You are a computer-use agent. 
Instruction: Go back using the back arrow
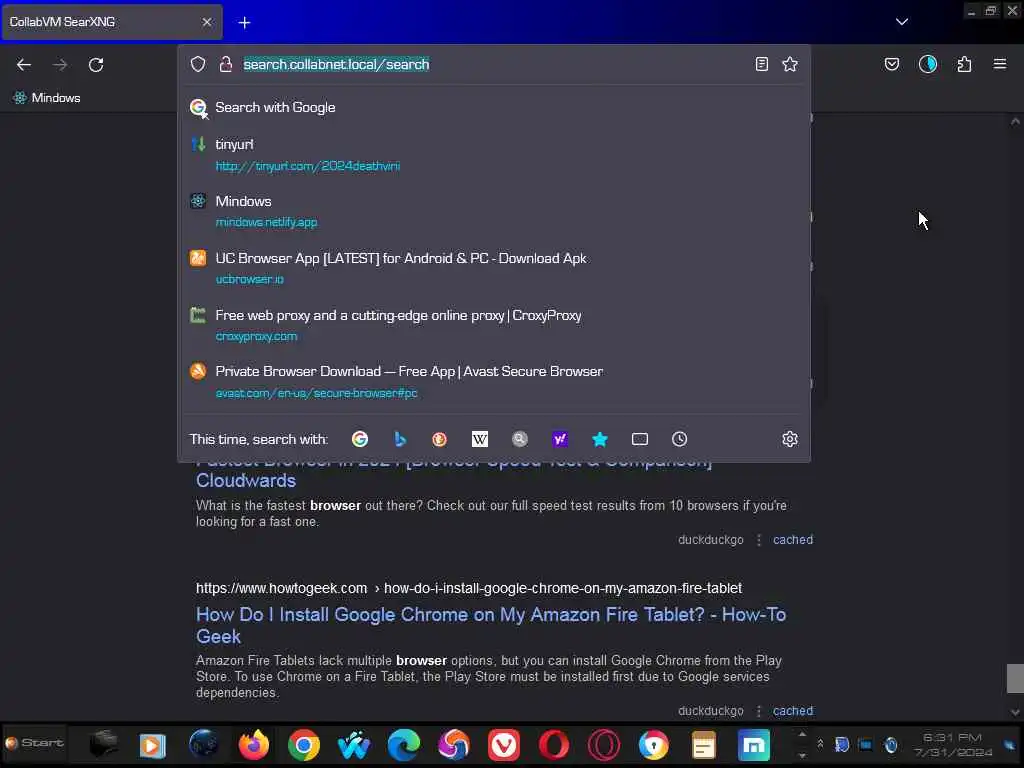24,65
